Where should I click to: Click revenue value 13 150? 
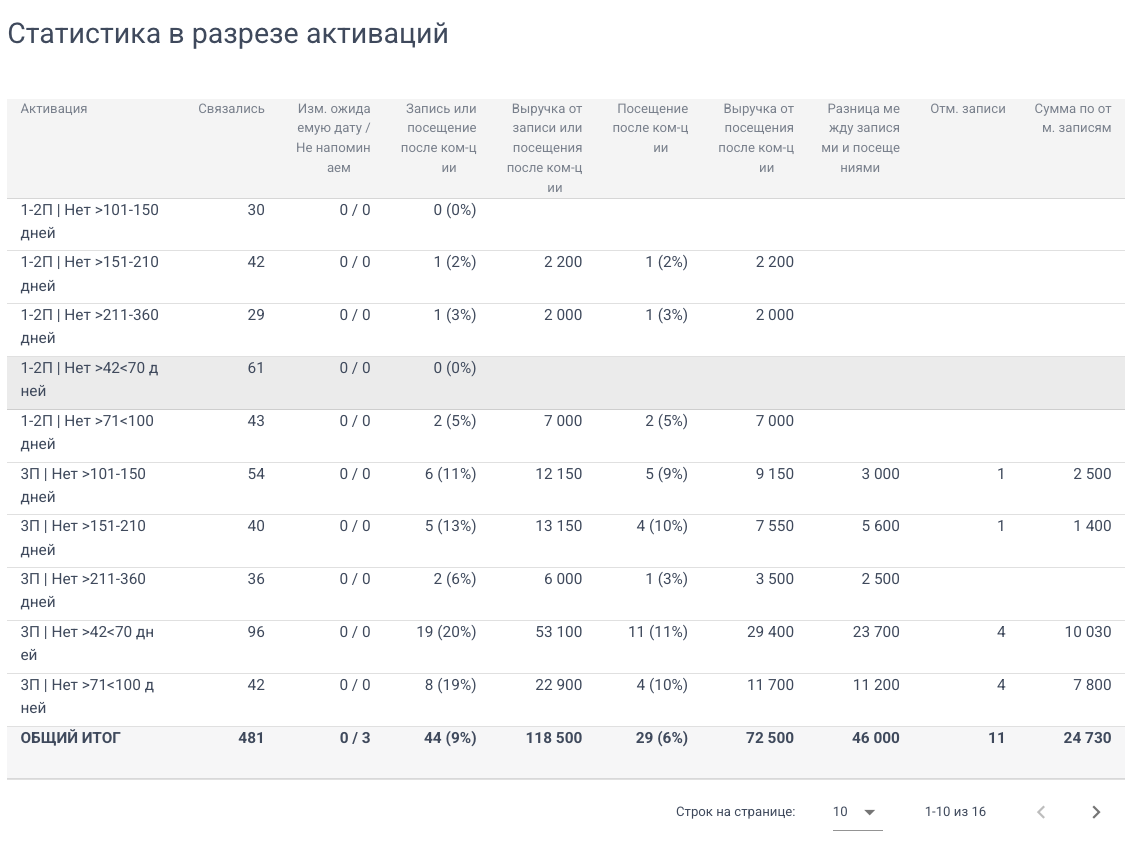558,526
